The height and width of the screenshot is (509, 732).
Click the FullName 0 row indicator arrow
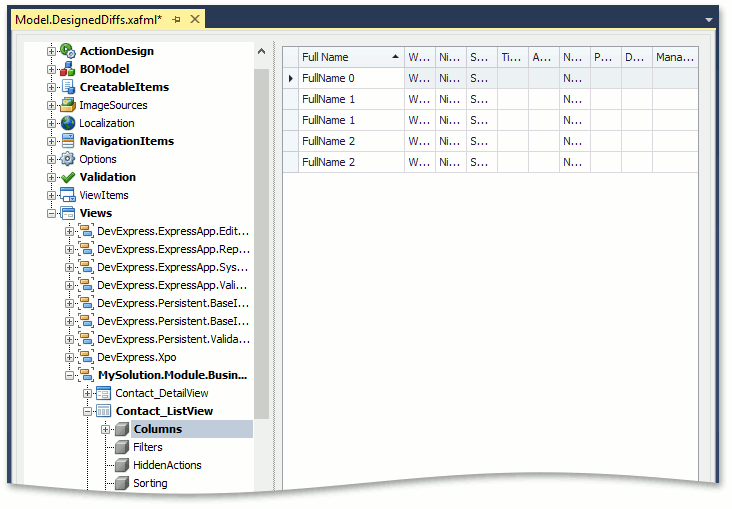290,78
